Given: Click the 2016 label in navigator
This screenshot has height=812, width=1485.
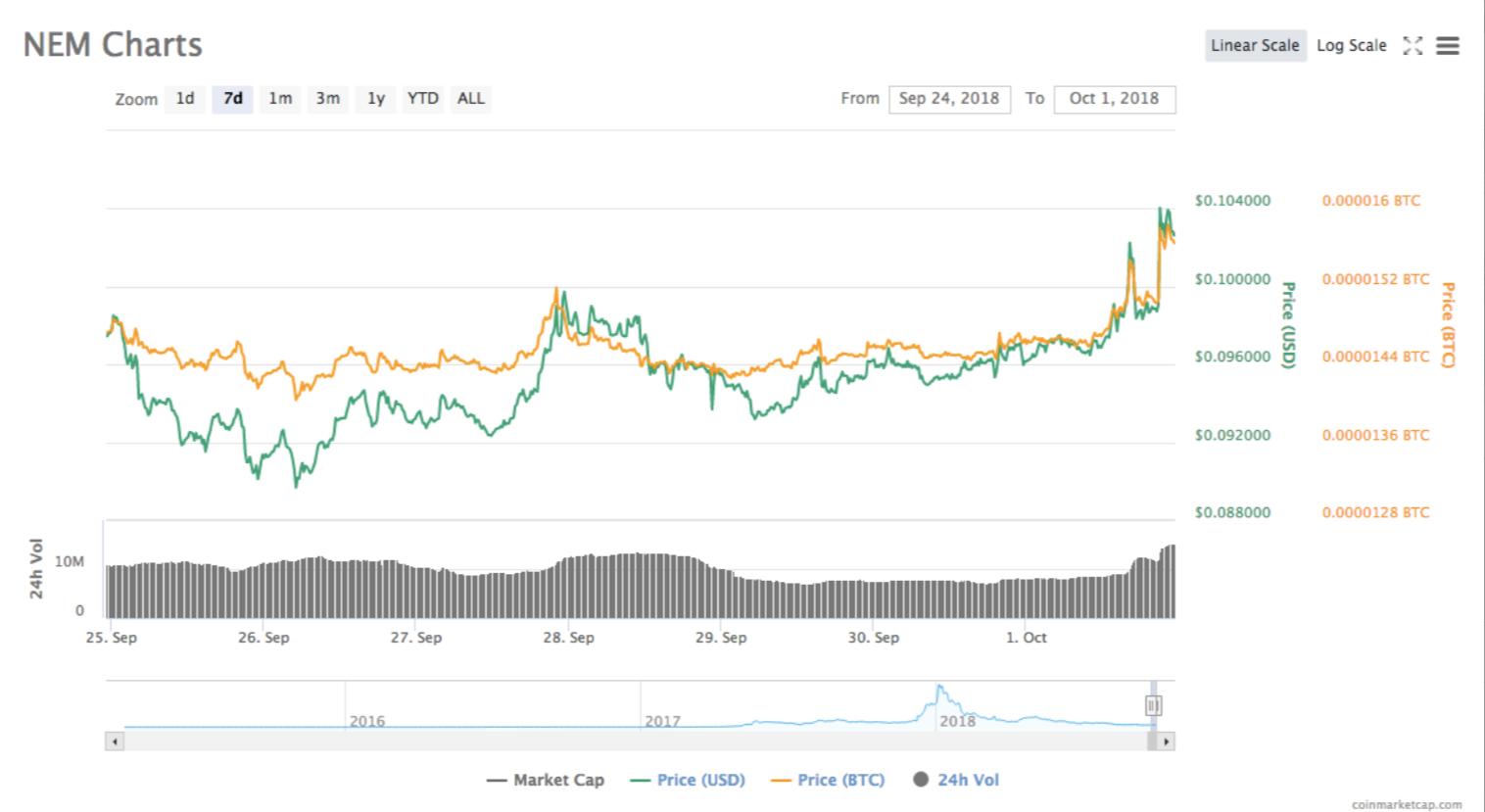Looking at the screenshot, I should pos(367,721).
